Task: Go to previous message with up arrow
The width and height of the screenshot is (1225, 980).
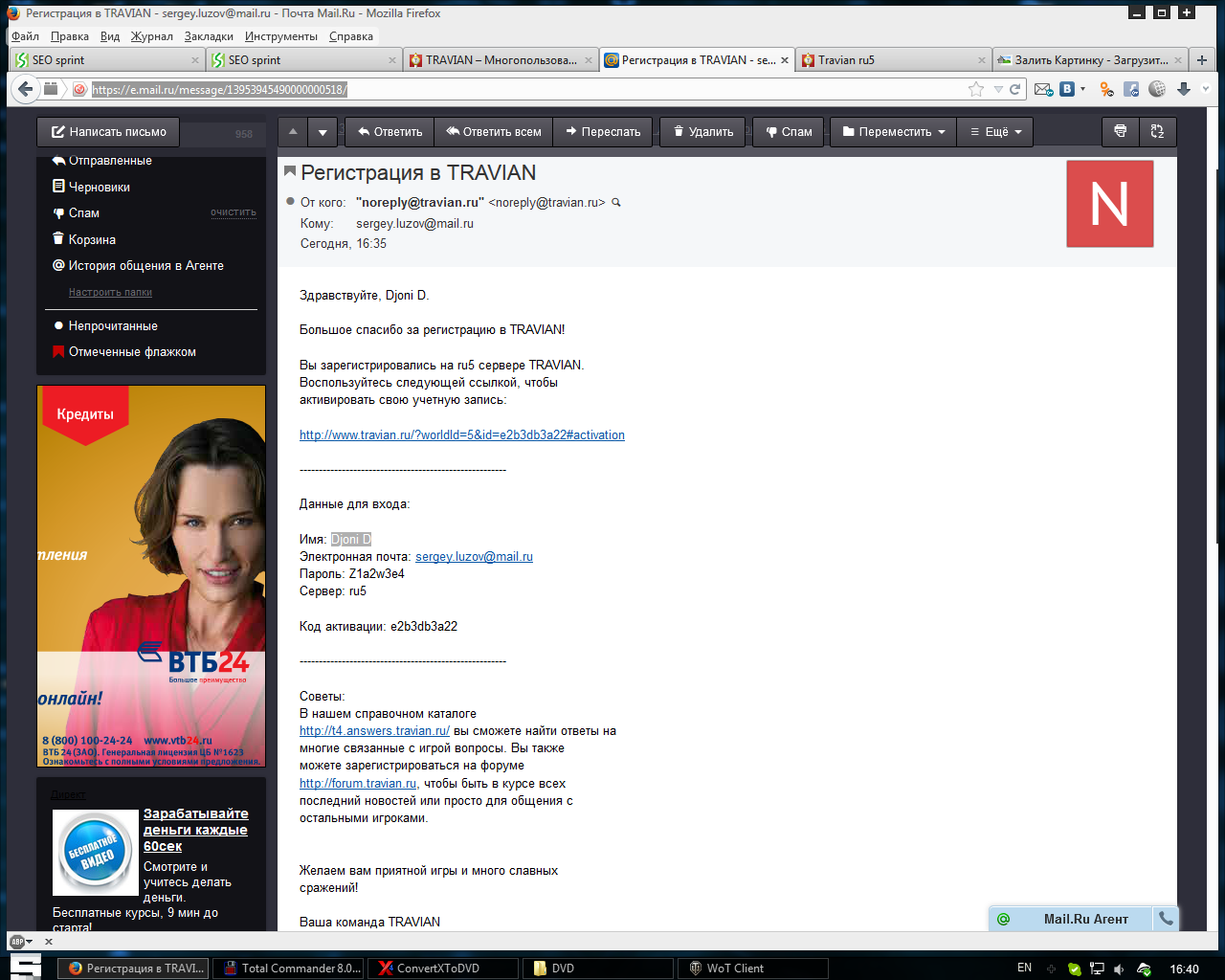Action: [x=293, y=132]
